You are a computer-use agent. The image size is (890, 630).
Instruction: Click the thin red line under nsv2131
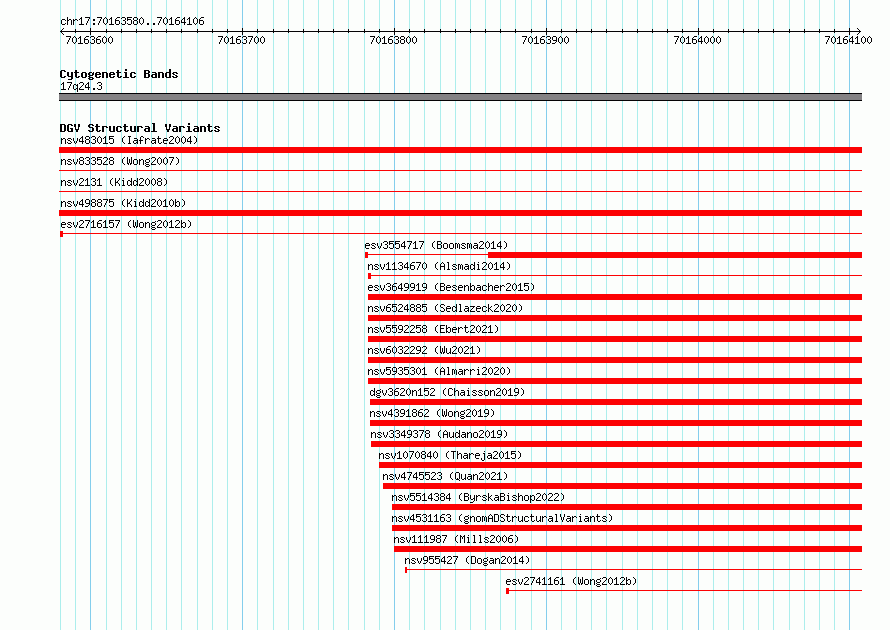tap(460, 191)
